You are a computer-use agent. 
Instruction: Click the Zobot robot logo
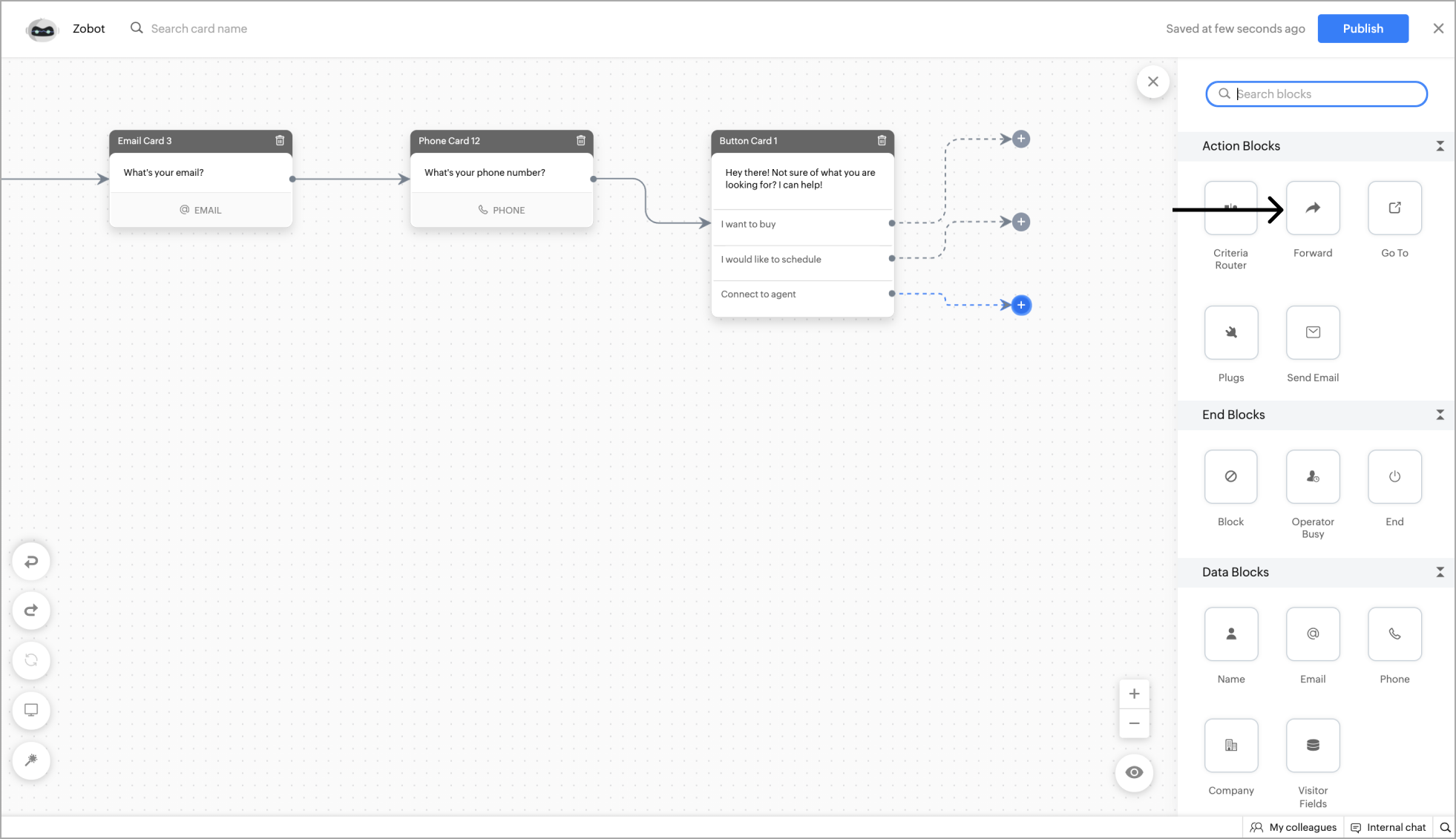42,29
